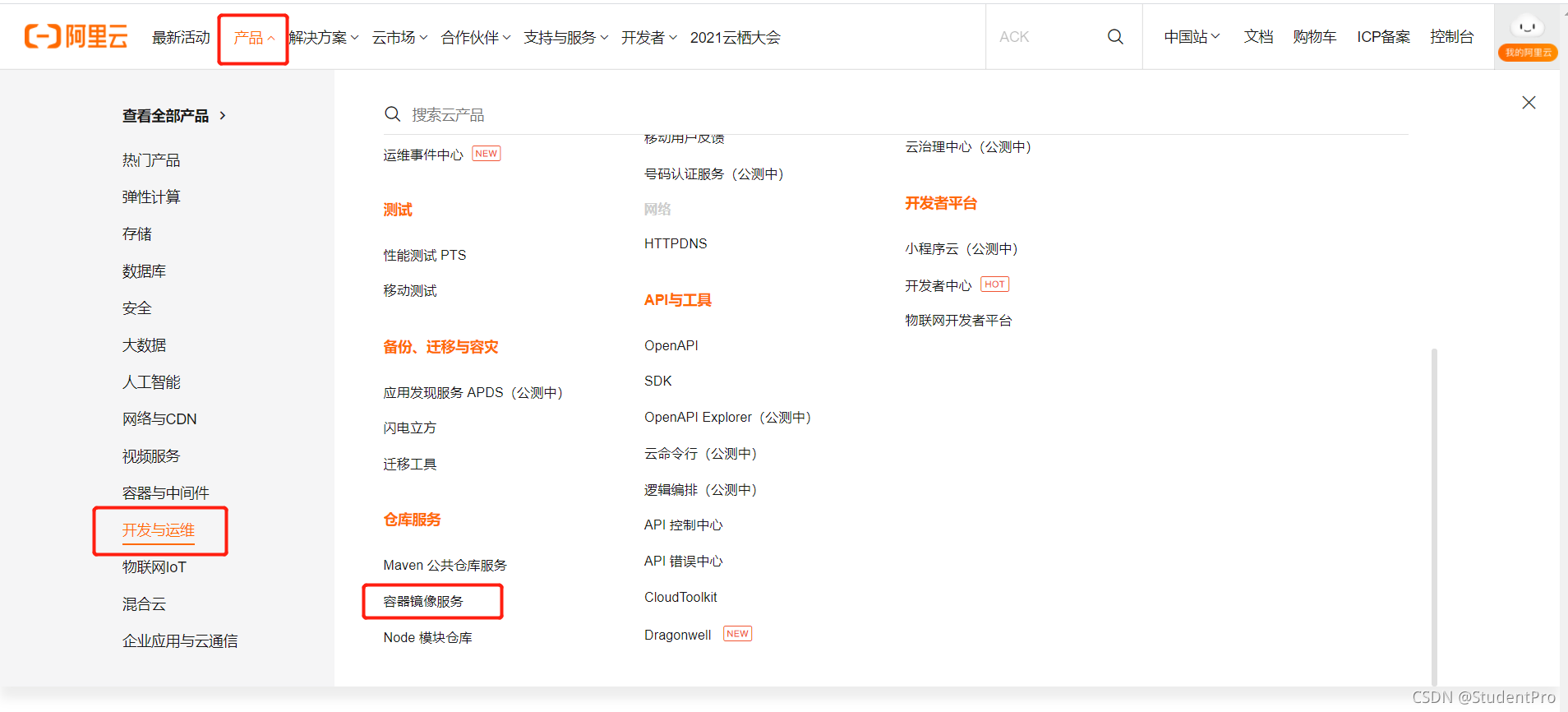1568x712 pixels.
Task: Select 混合云 category
Action: [x=144, y=604]
